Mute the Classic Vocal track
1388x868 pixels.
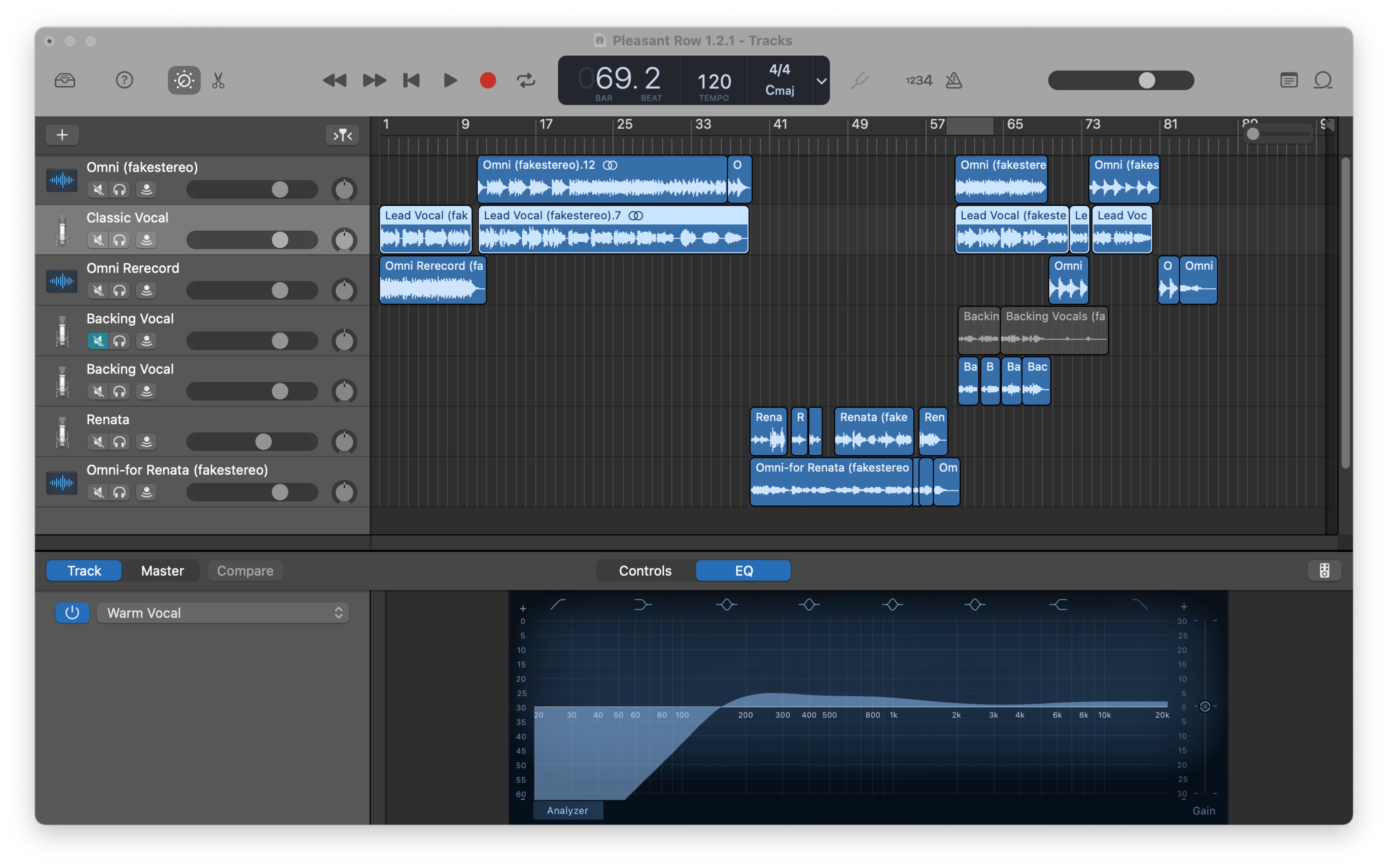click(x=98, y=240)
